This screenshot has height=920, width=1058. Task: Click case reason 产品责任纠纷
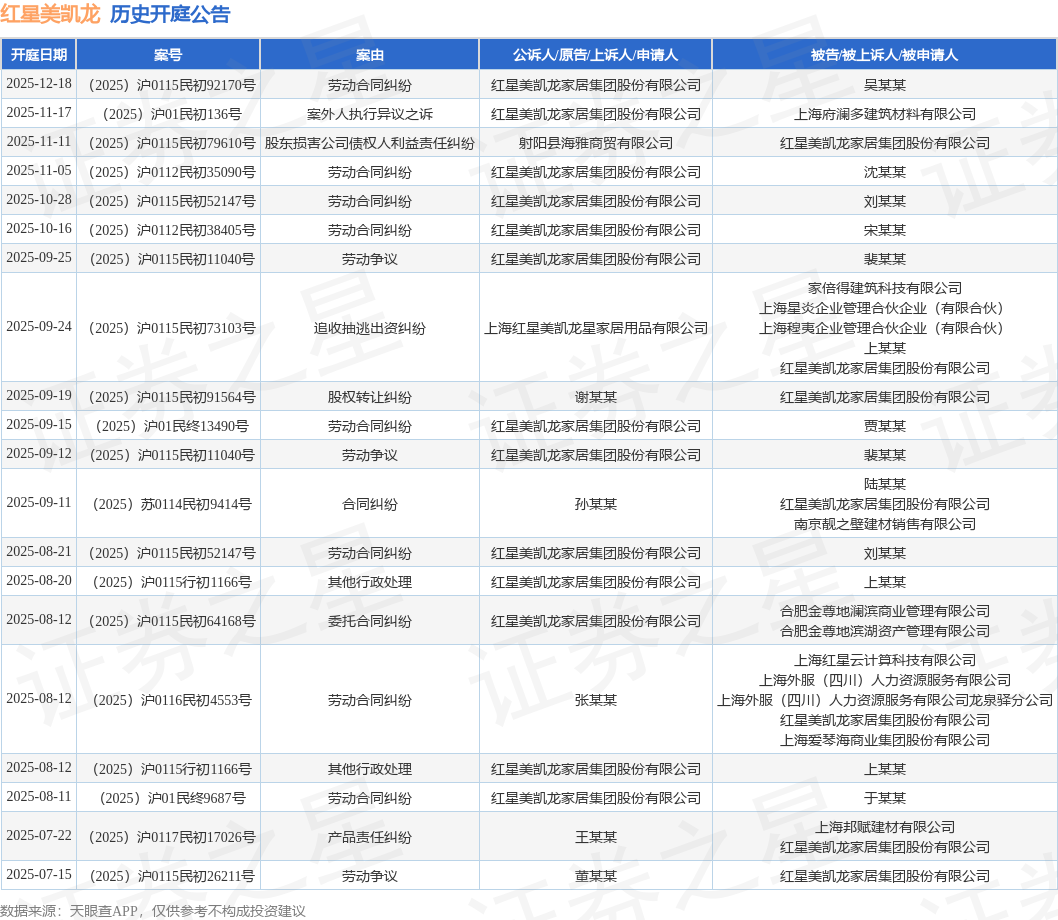[x=370, y=837]
